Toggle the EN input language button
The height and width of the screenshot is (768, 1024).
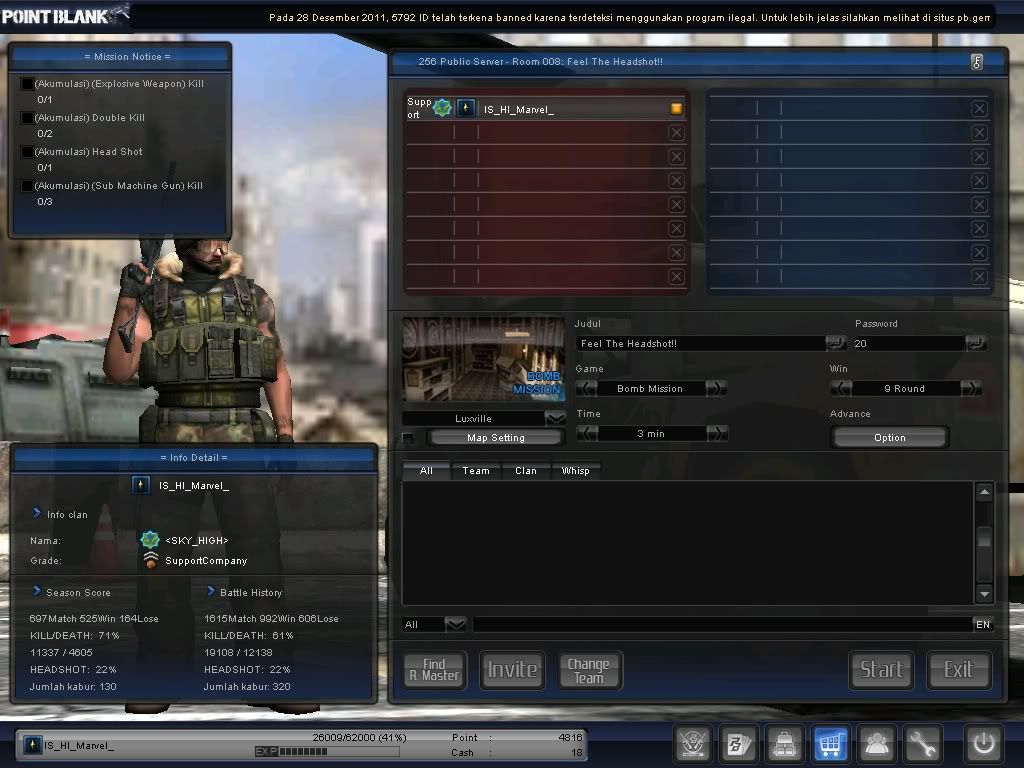coord(983,624)
